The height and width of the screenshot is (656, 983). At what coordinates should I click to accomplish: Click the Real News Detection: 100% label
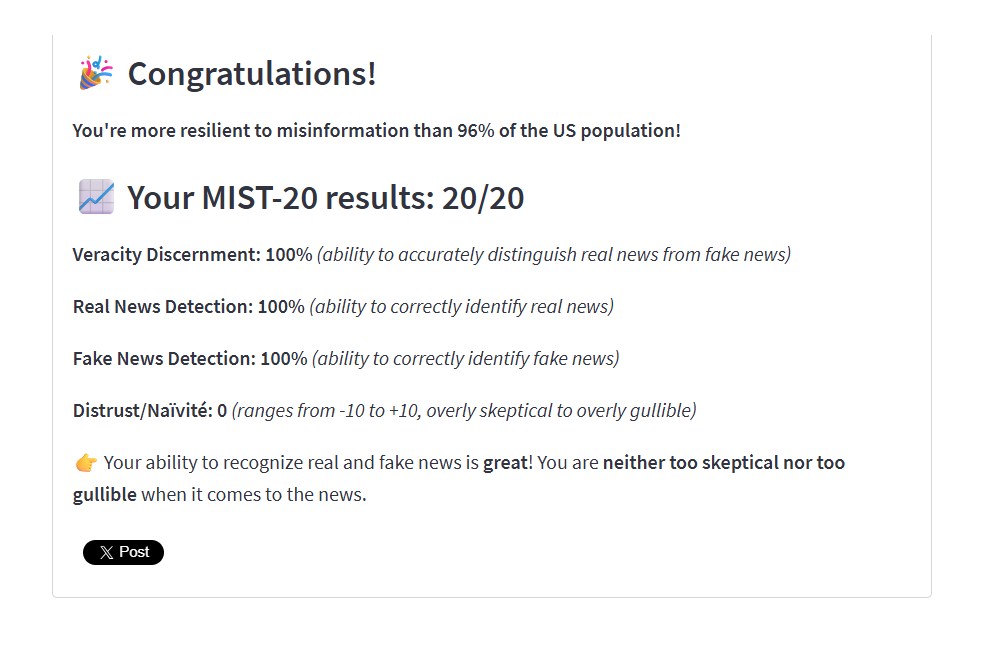coord(189,307)
